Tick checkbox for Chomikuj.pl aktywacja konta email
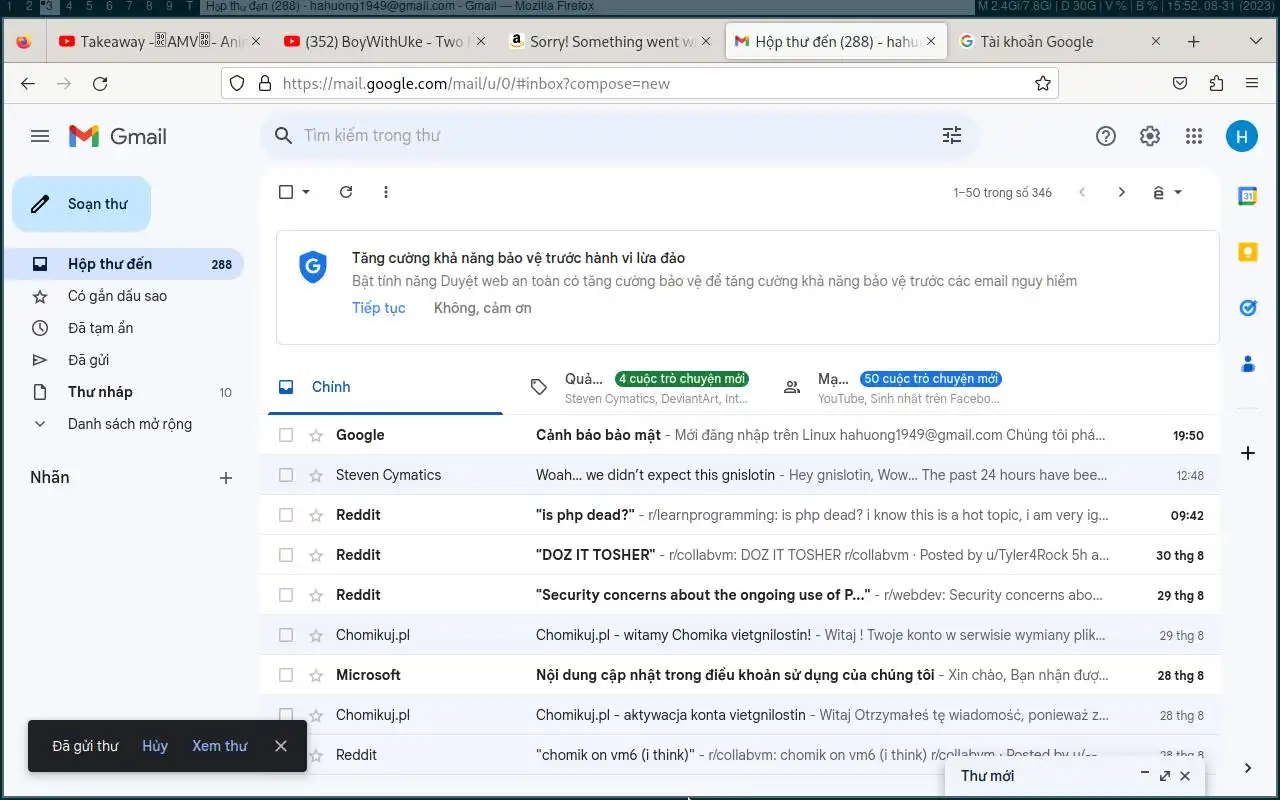 (x=286, y=715)
